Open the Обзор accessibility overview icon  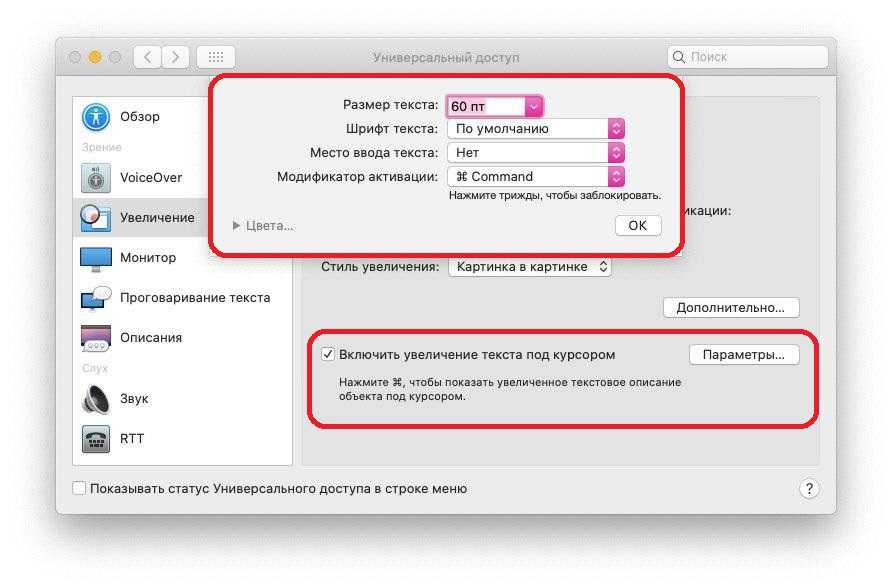click(x=96, y=117)
